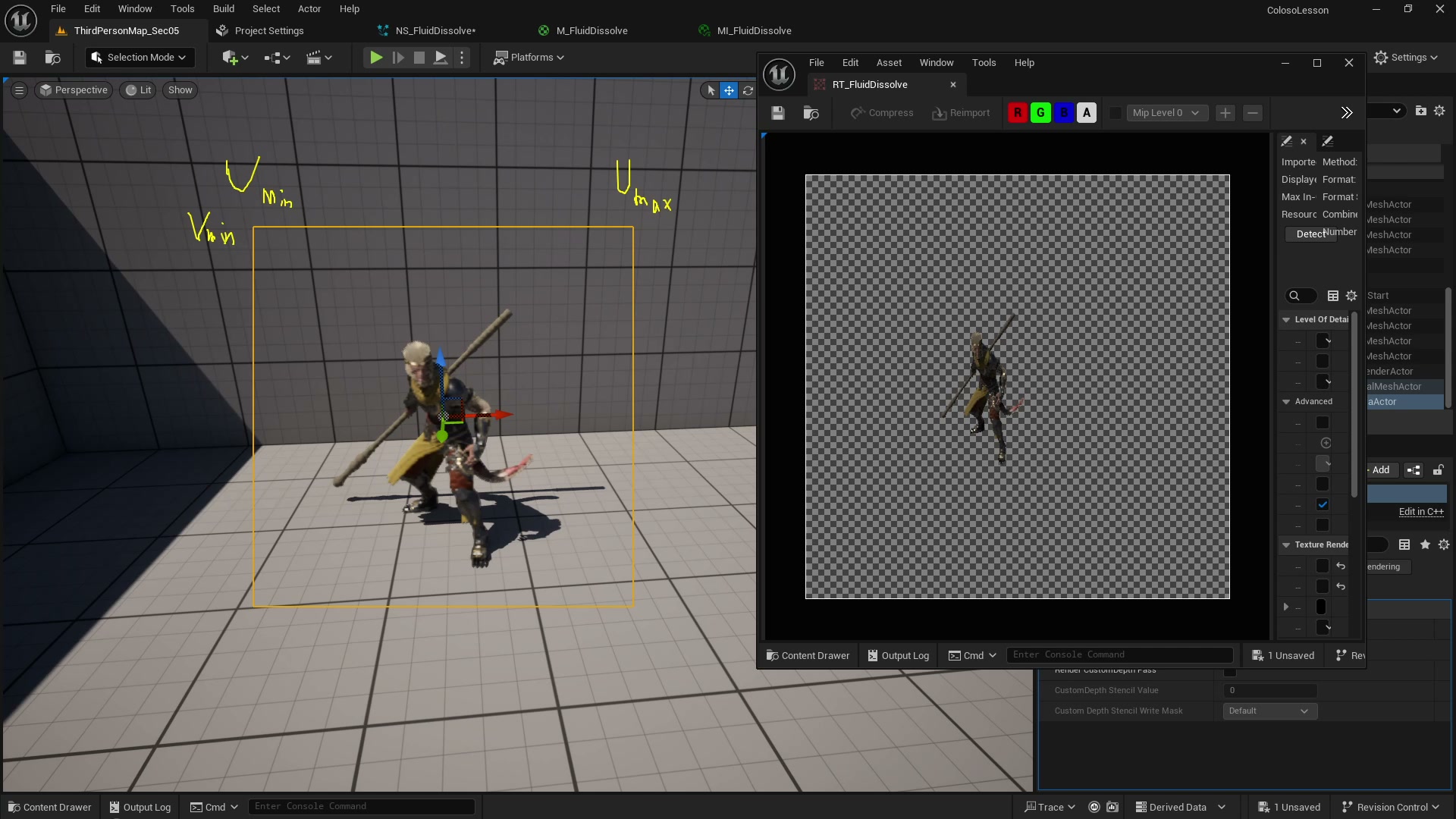The image size is (1456, 819).
Task: Click the Lit view mode button
Action: point(138,90)
